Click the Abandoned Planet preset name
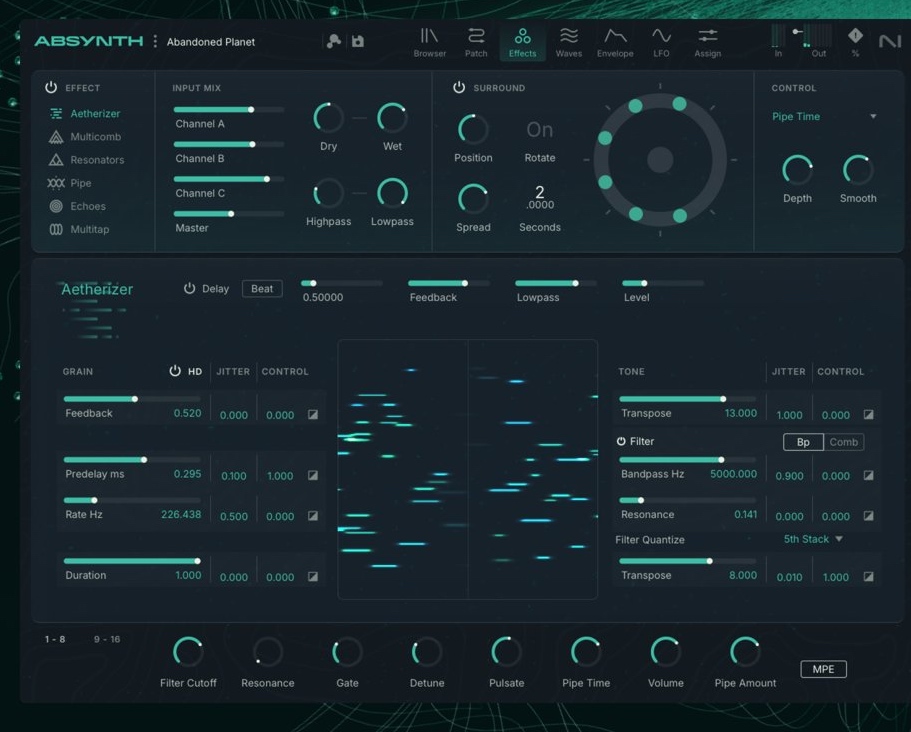Image resolution: width=911 pixels, height=732 pixels. pos(211,42)
